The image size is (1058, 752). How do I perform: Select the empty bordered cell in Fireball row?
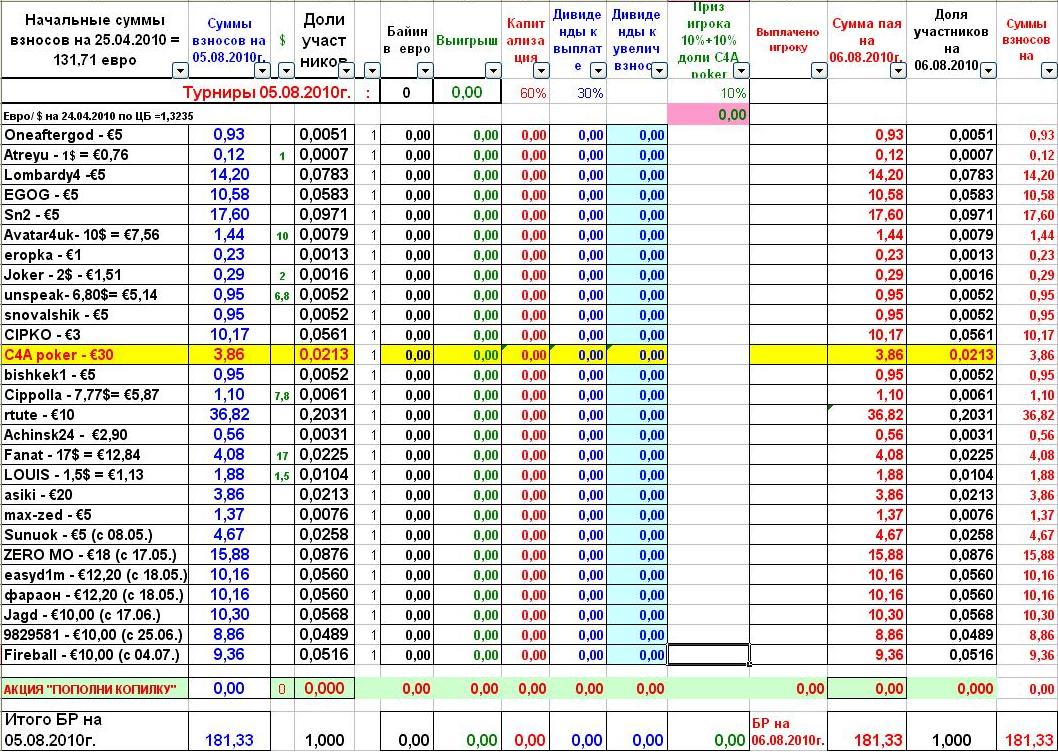[x=708, y=655]
